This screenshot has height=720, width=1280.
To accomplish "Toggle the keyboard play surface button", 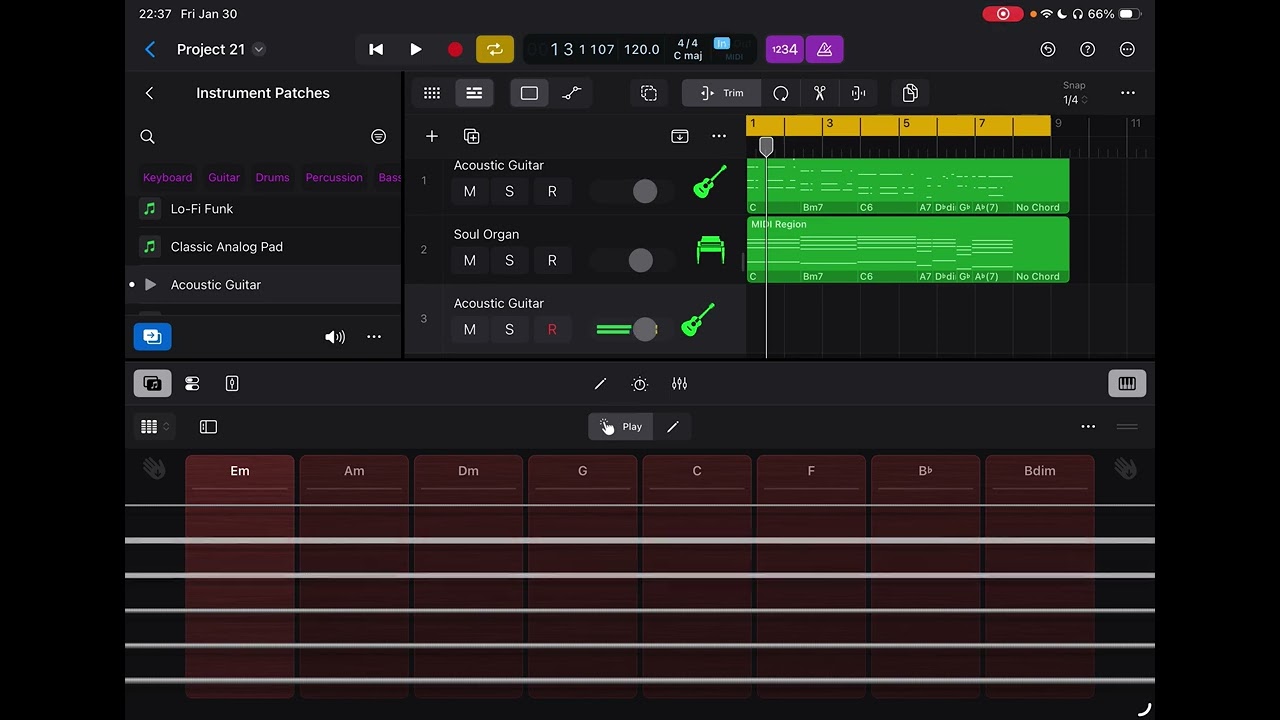I will coord(1127,384).
